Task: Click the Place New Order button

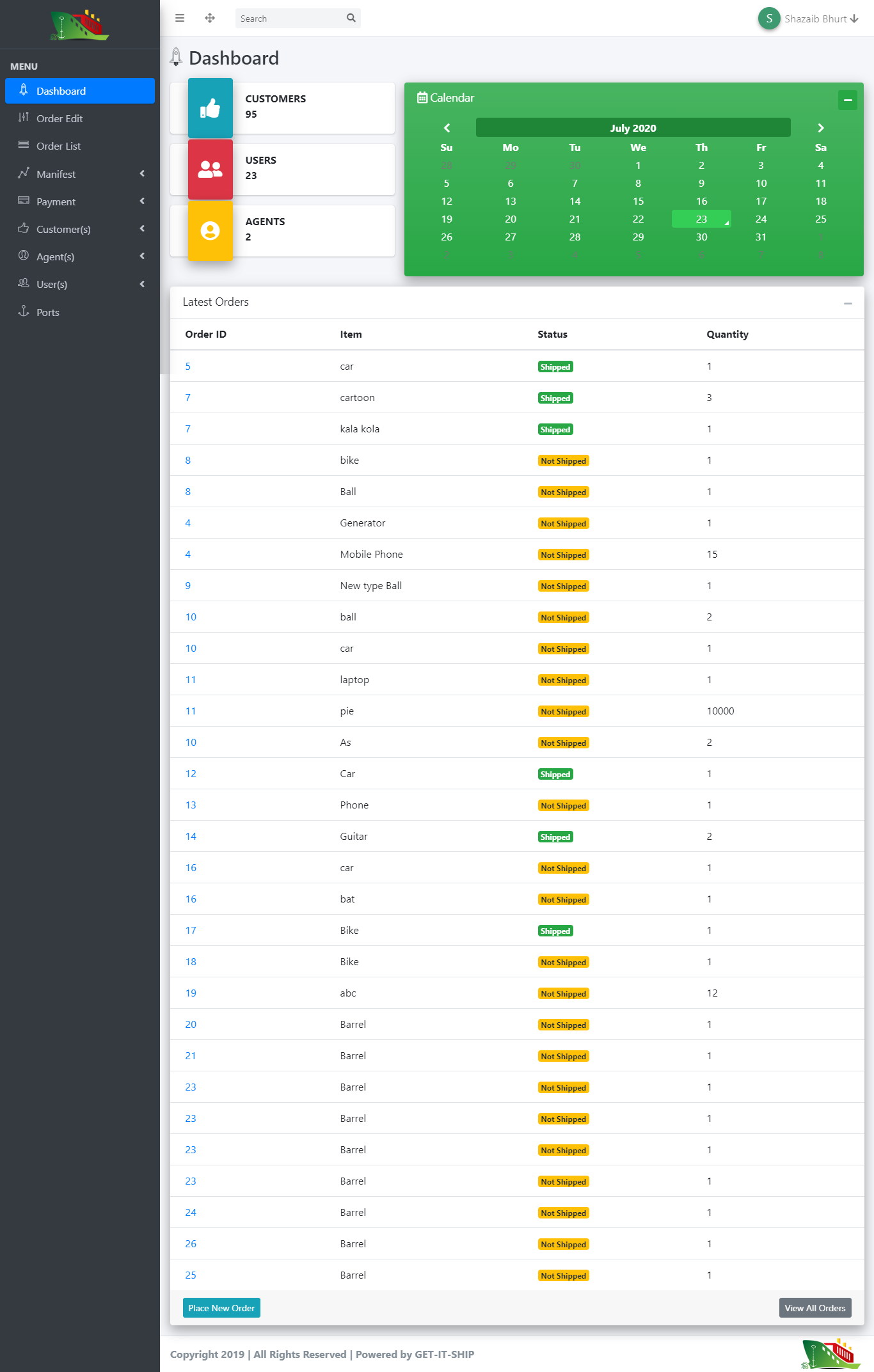Action: click(221, 1308)
